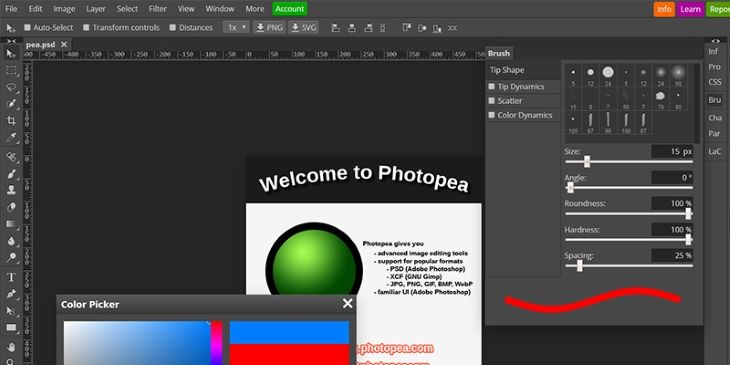The height and width of the screenshot is (365, 730).
Task: Click the orange Info button
Action: (x=664, y=9)
